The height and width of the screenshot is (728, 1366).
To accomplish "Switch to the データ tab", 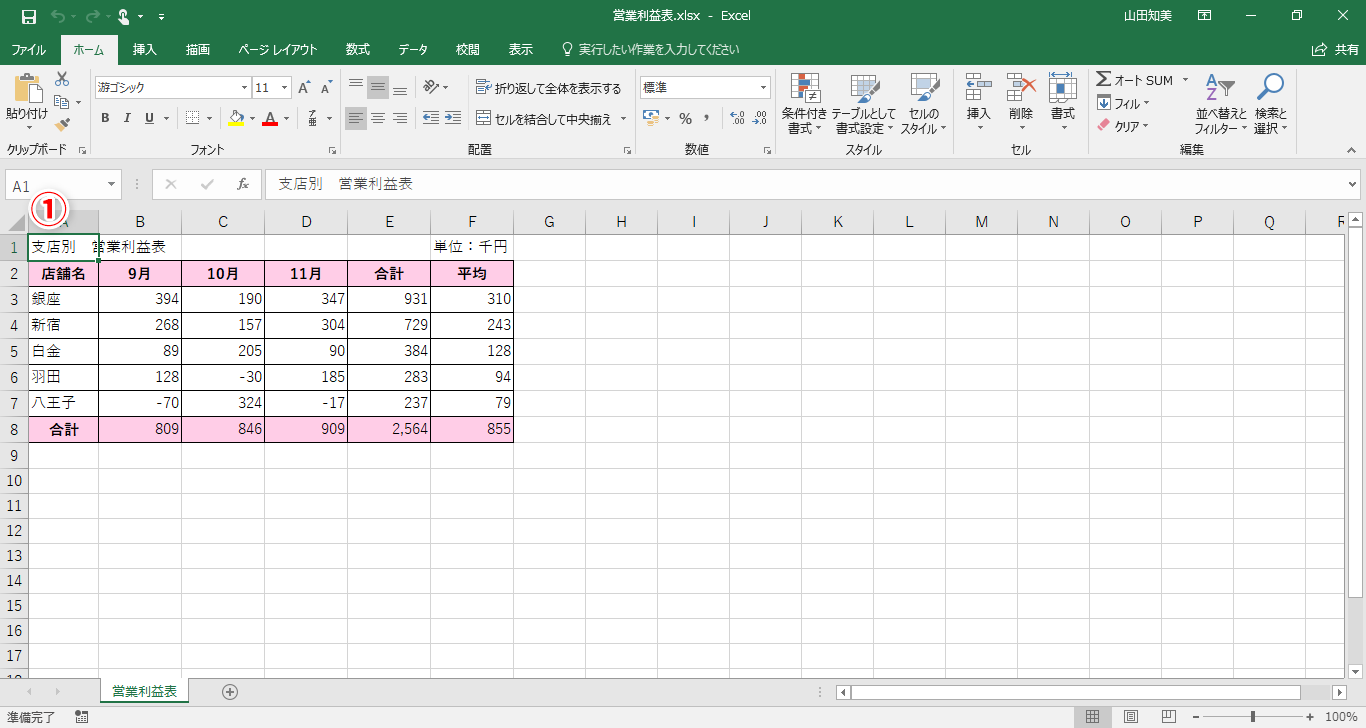I will 413,50.
